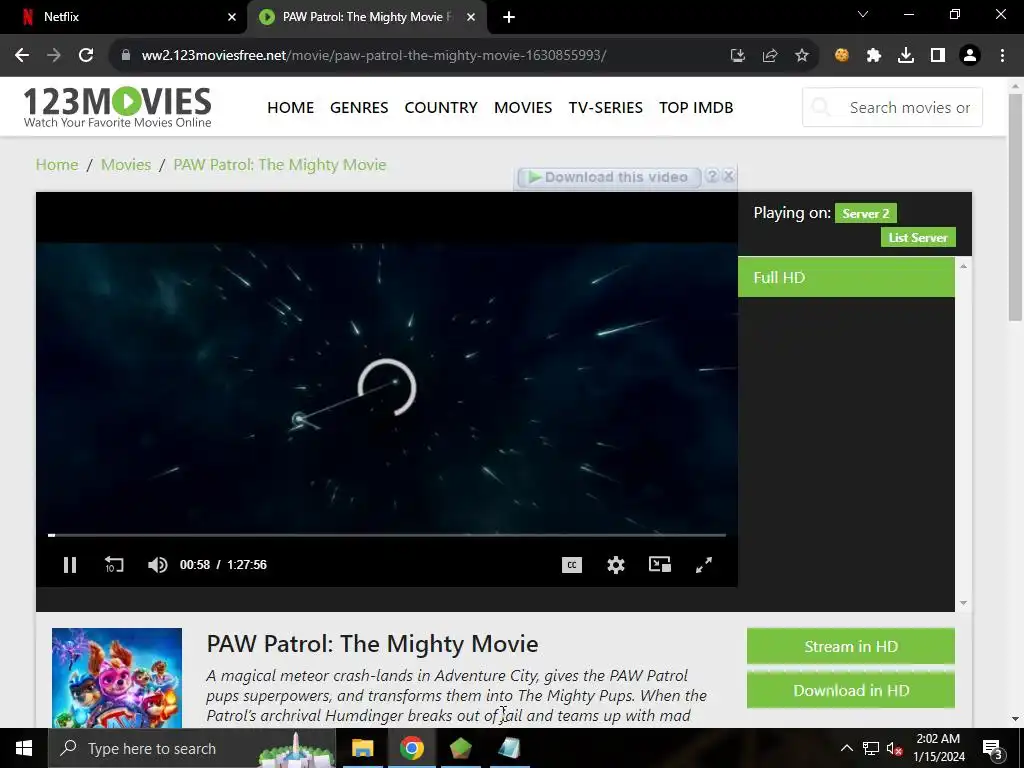This screenshot has width=1024, height=768.
Task: Open the tab search dropdown chevron
Action: 863,14
